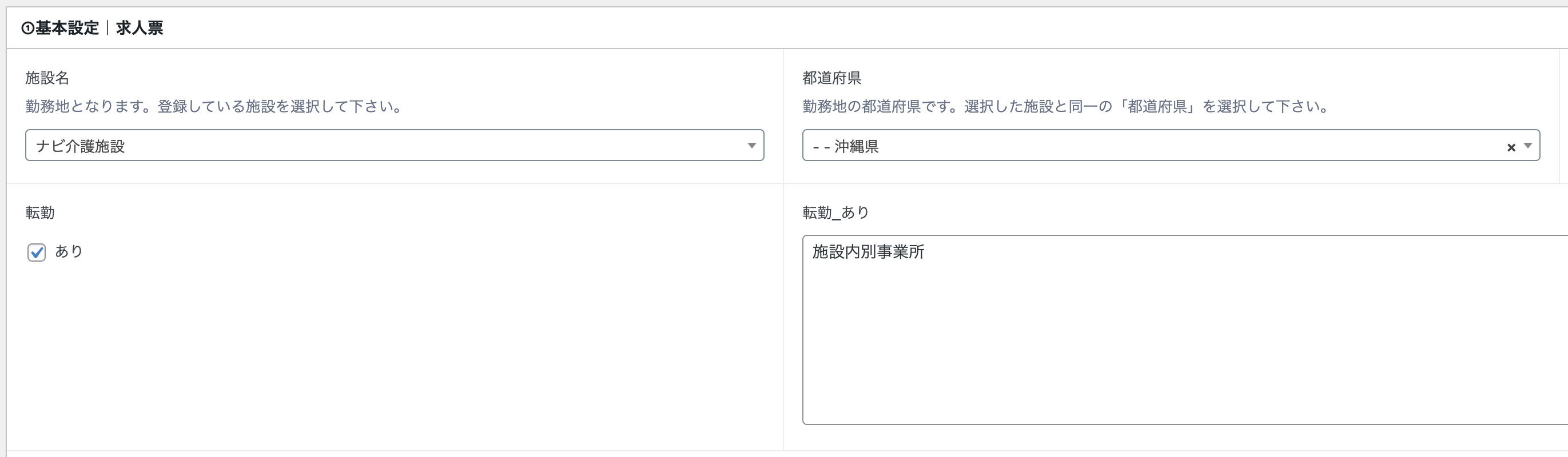Clear the 沖縄県 selection with the × icon
This screenshot has width=1568, height=457.
coord(1511,147)
